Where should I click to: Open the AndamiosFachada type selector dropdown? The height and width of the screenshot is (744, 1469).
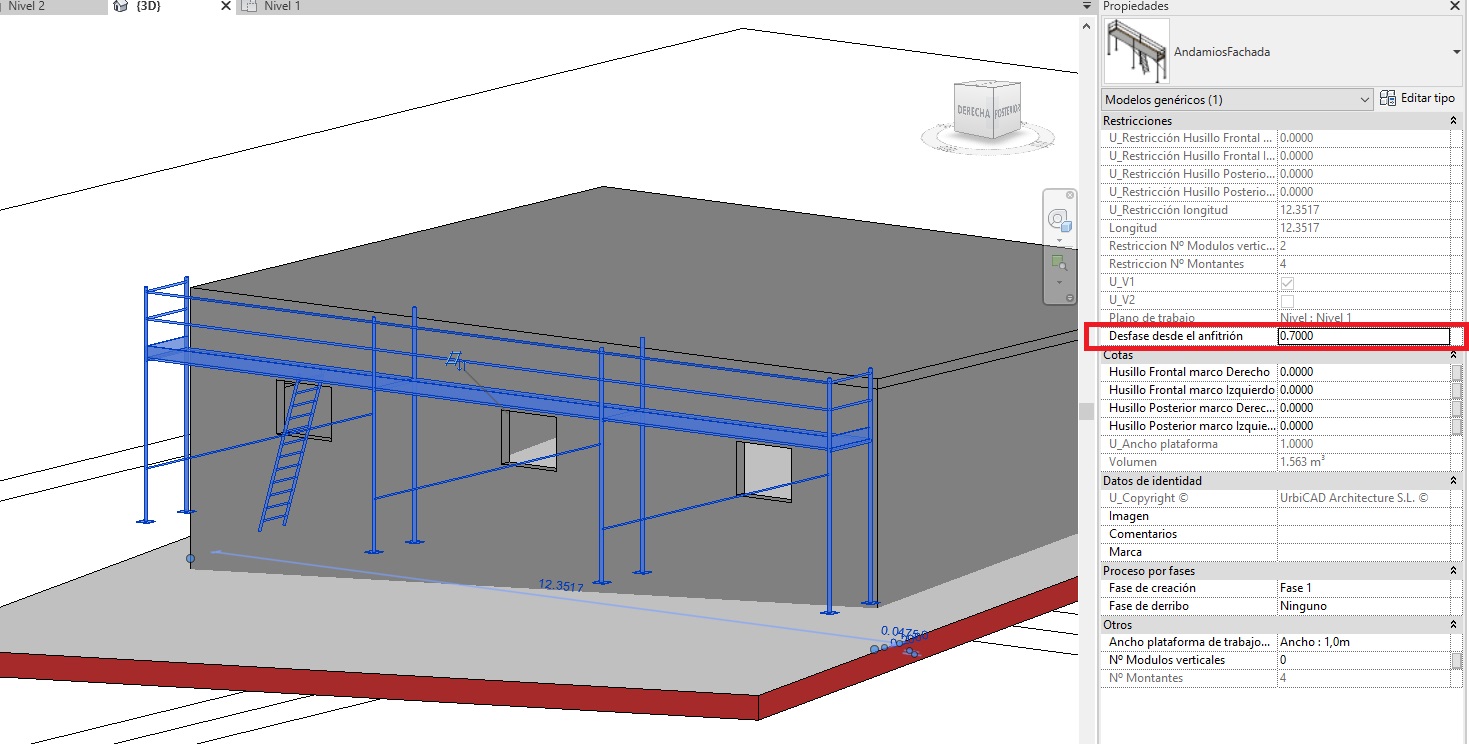click(1455, 52)
